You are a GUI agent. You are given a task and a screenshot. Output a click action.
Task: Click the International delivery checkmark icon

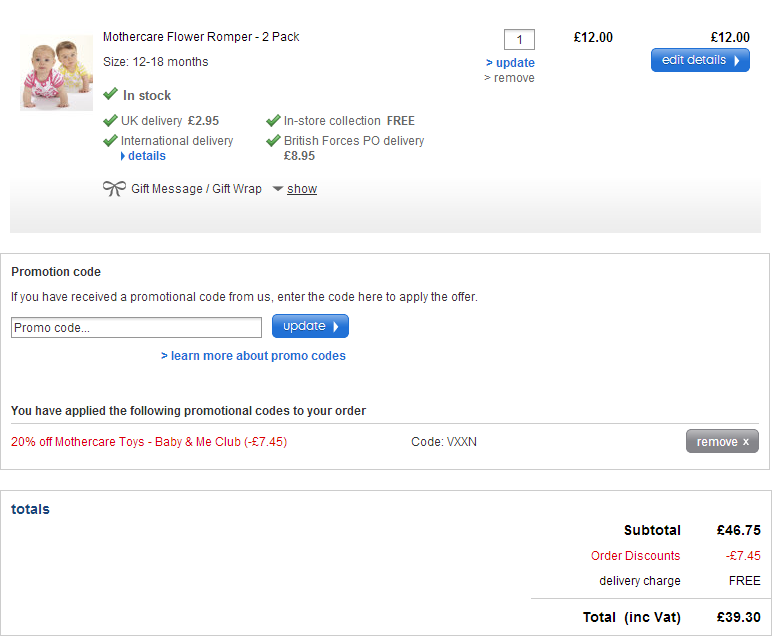click(x=110, y=141)
